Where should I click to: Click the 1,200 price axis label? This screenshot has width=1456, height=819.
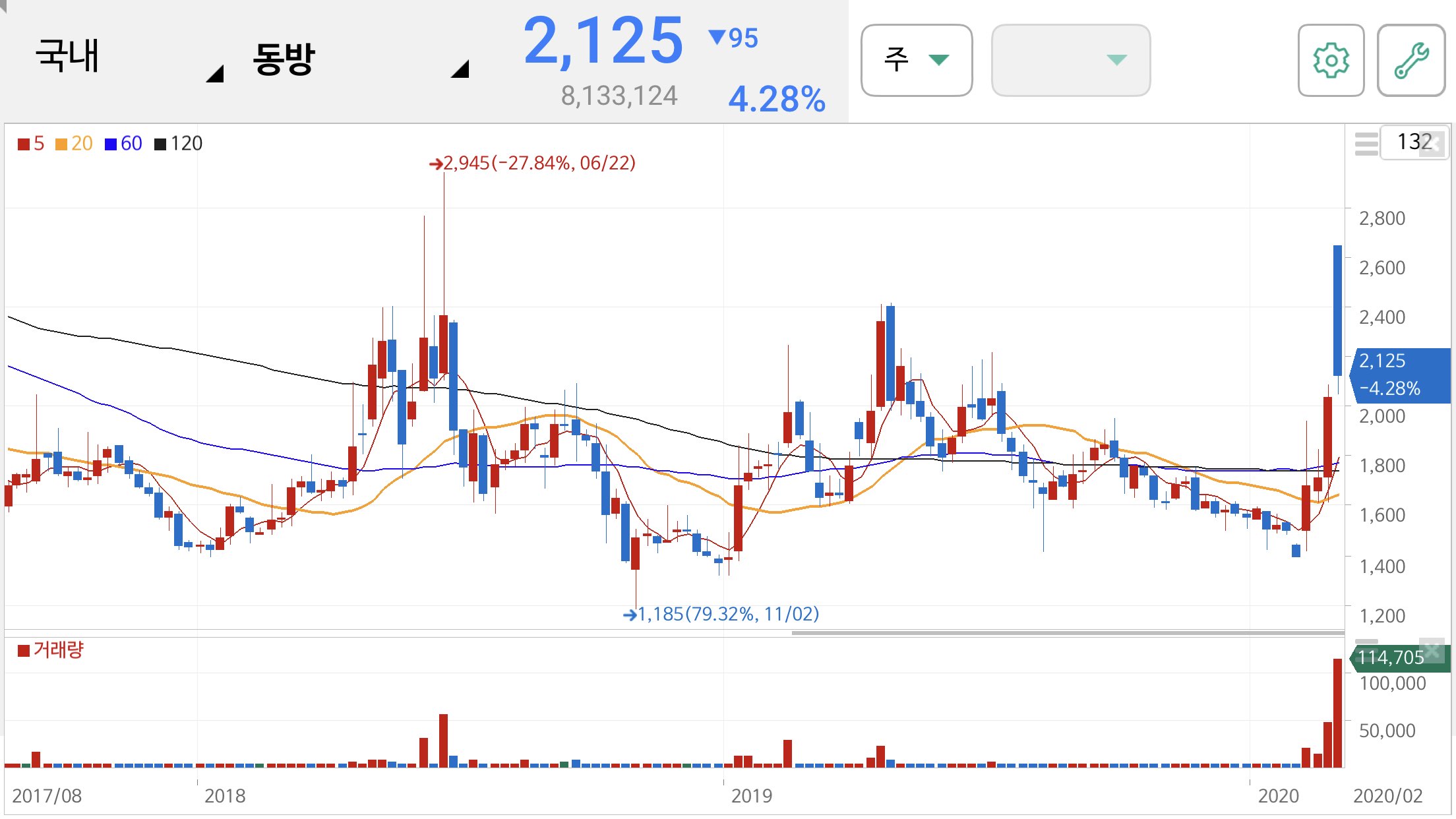[x=1382, y=616]
